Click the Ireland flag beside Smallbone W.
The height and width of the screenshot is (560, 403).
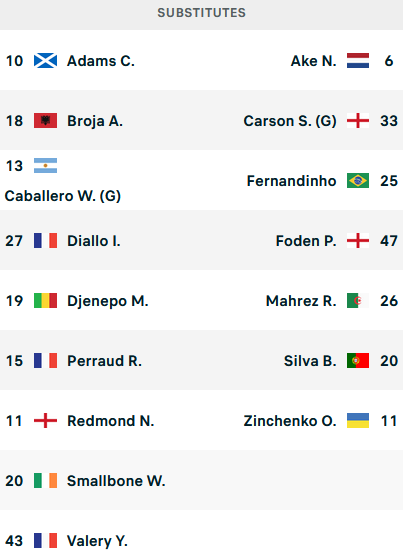45,481
